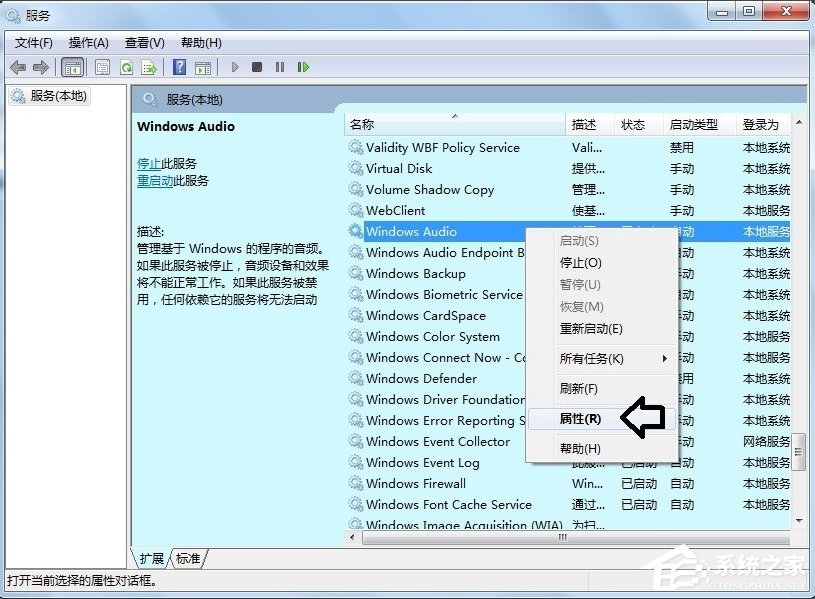Open properties via the properties sheet toolbar icon
Image resolution: width=815 pixels, height=599 pixels.
point(103,67)
